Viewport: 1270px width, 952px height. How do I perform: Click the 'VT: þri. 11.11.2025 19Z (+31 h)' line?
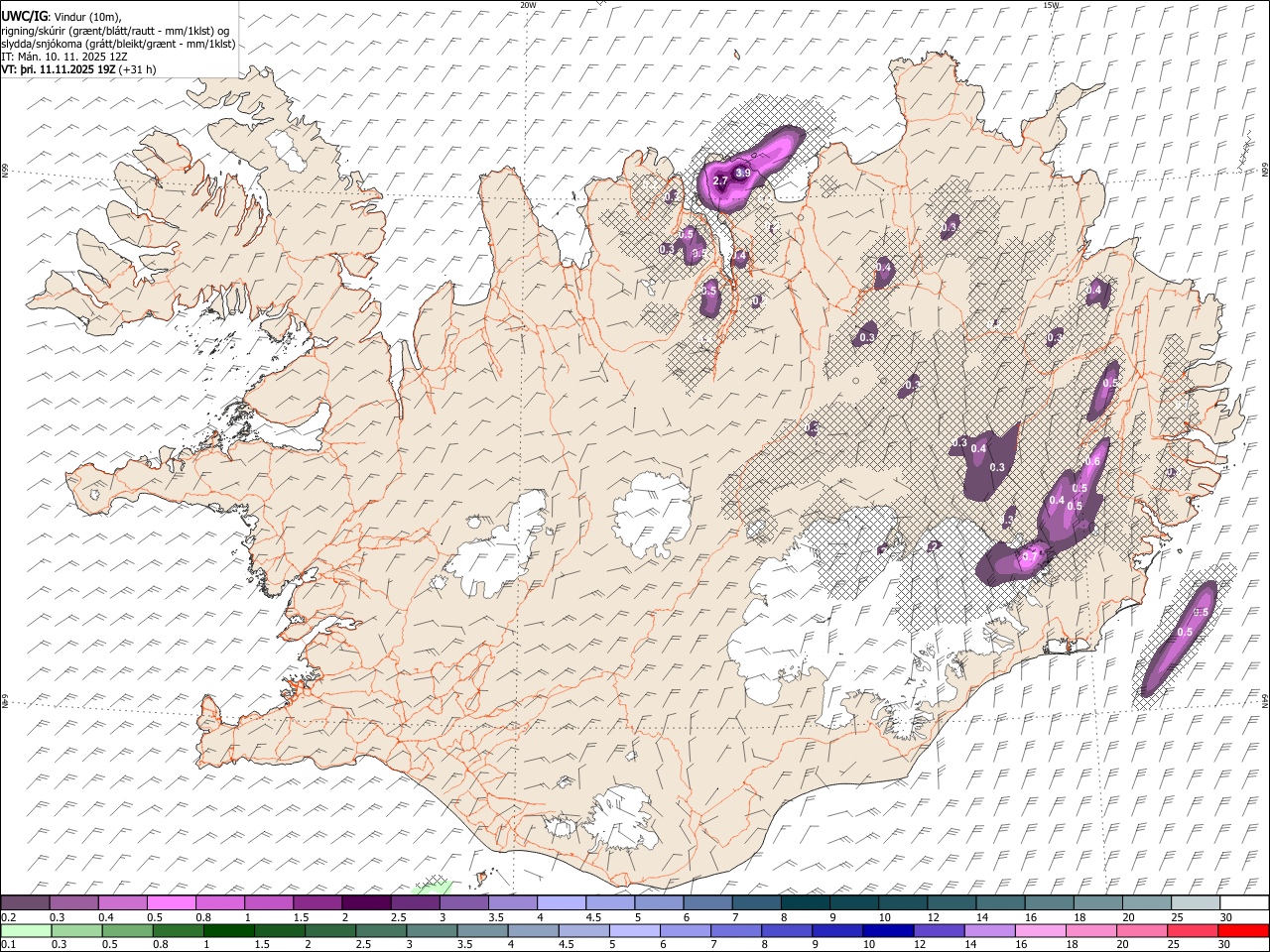(x=78, y=69)
